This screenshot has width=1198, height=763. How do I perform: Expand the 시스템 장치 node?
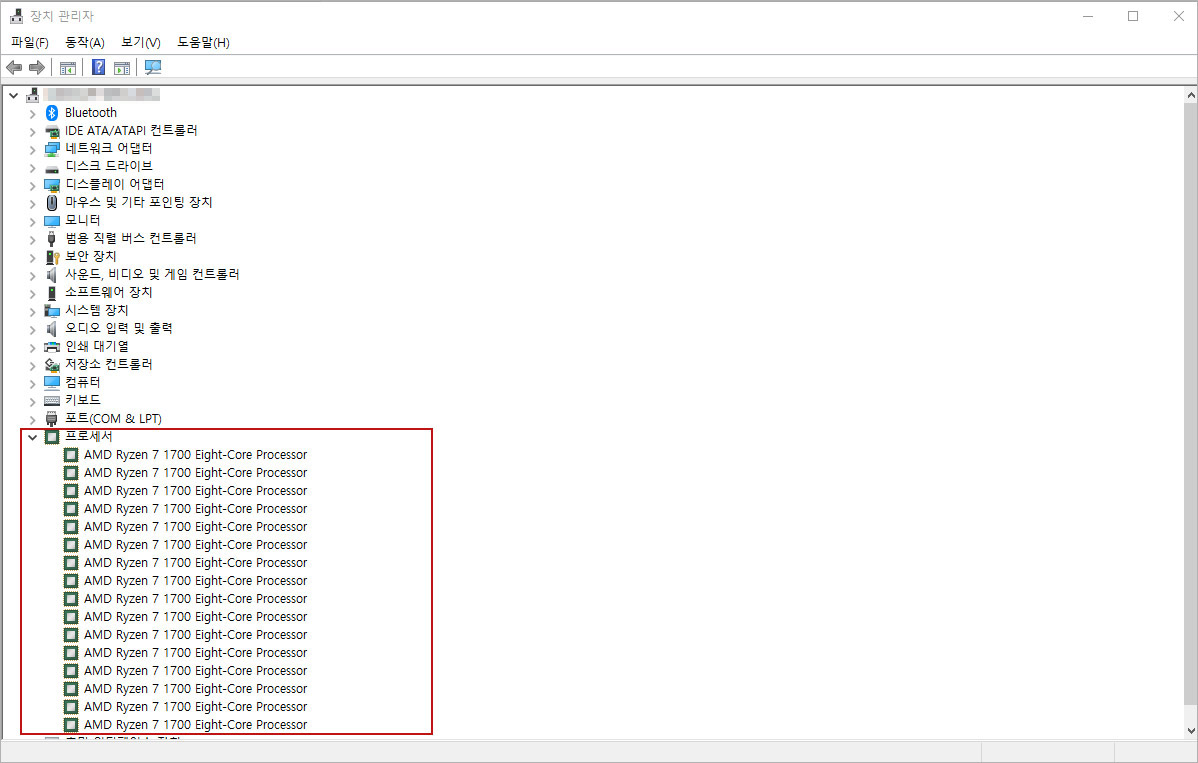(x=32, y=312)
